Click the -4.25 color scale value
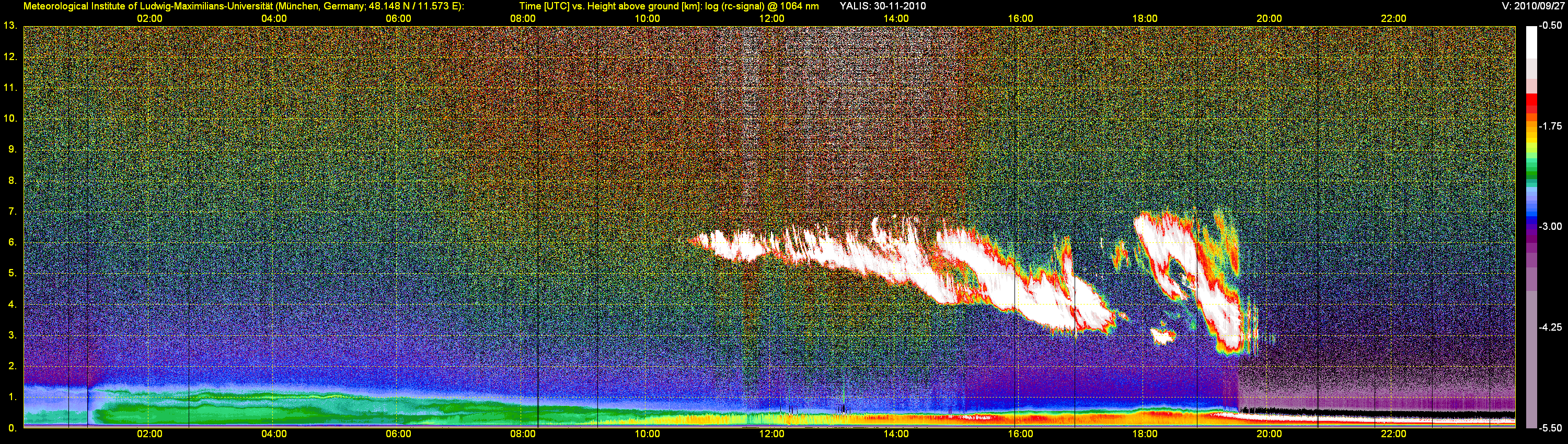This screenshot has width=1568, height=444. point(1550,327)
